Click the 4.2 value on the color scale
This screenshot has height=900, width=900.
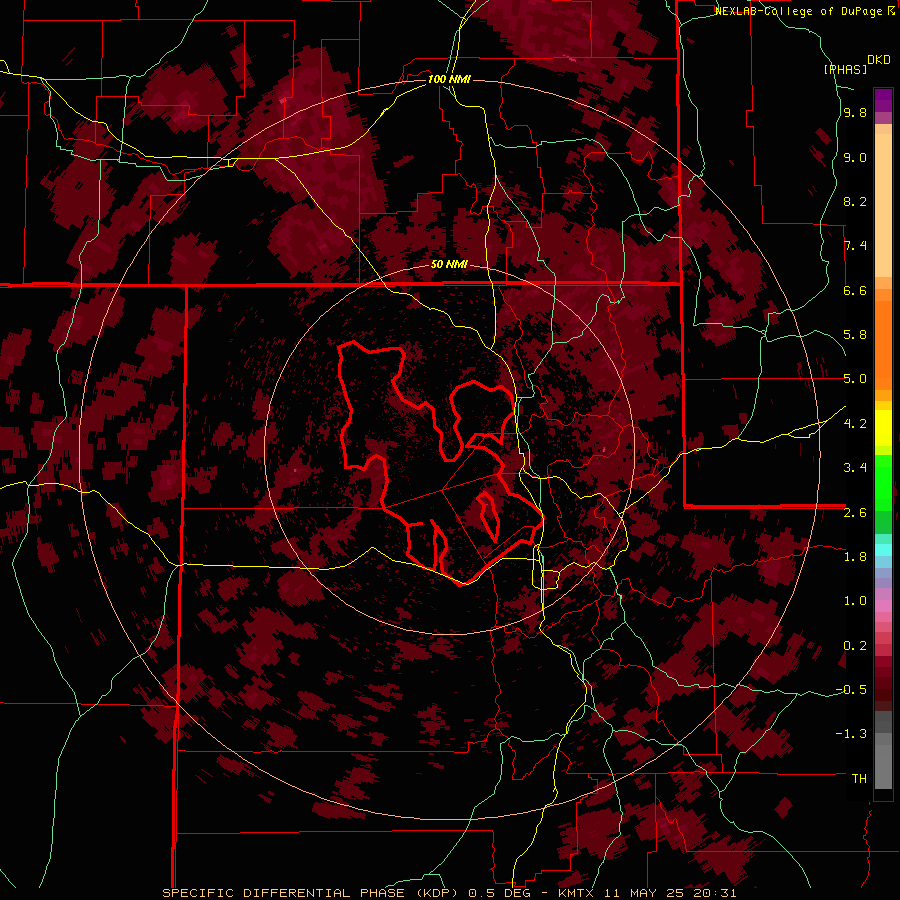coord(855,424)
